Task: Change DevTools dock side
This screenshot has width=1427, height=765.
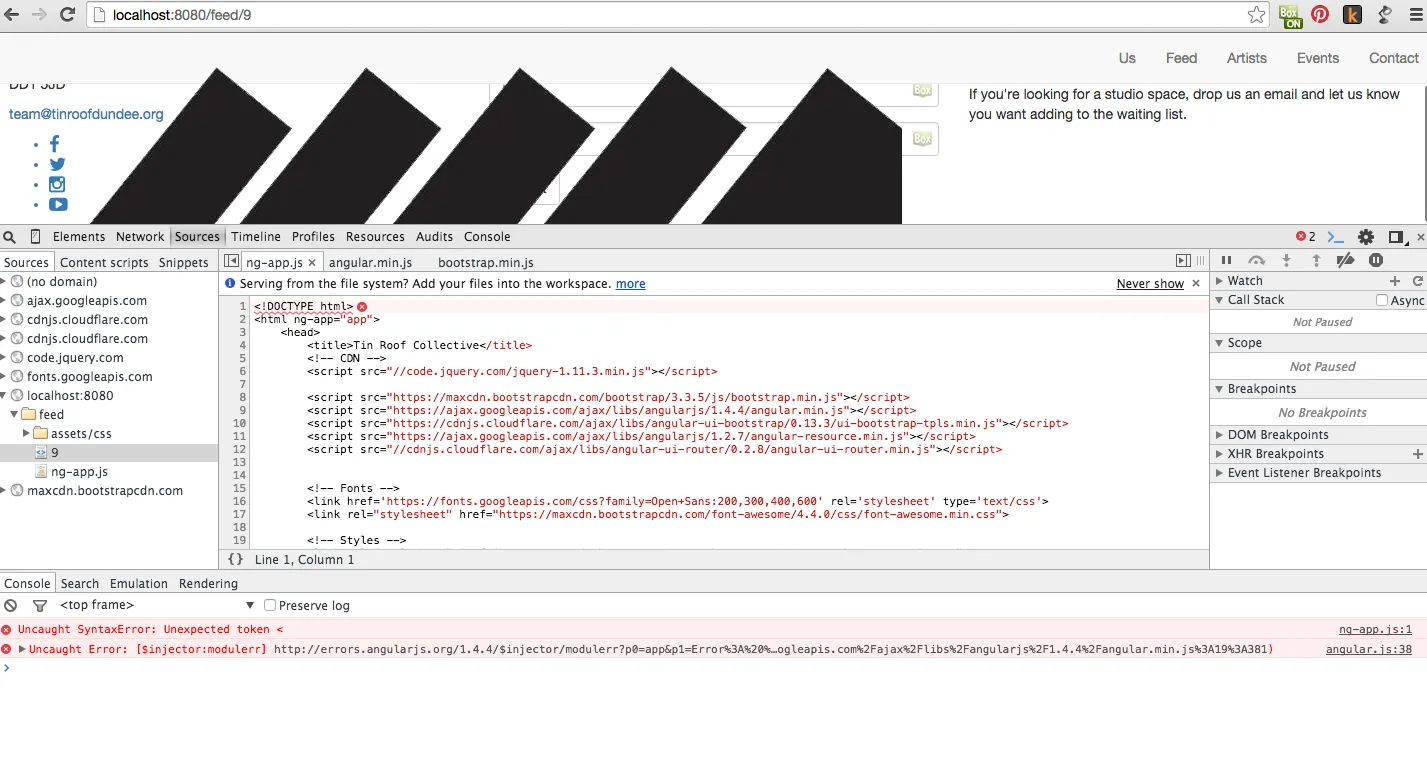Action: [x=1396, y=237]
